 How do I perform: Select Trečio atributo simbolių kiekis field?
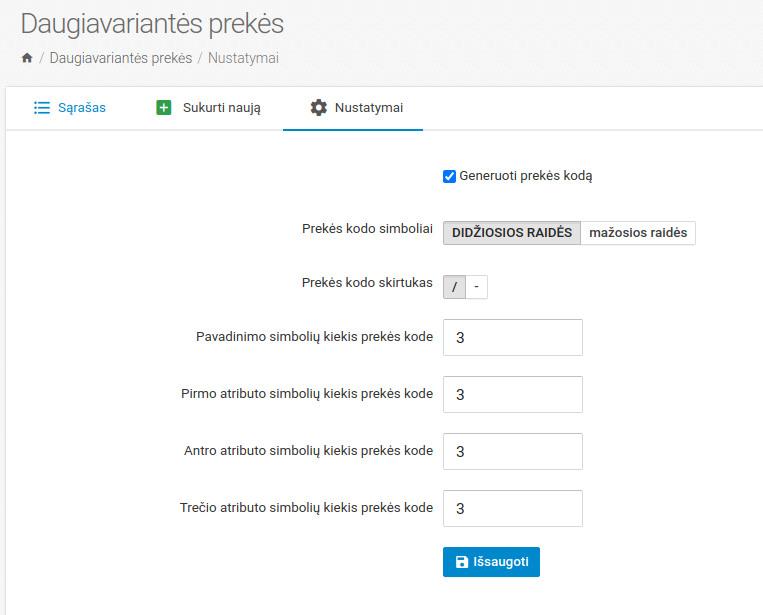click(512, 509)
